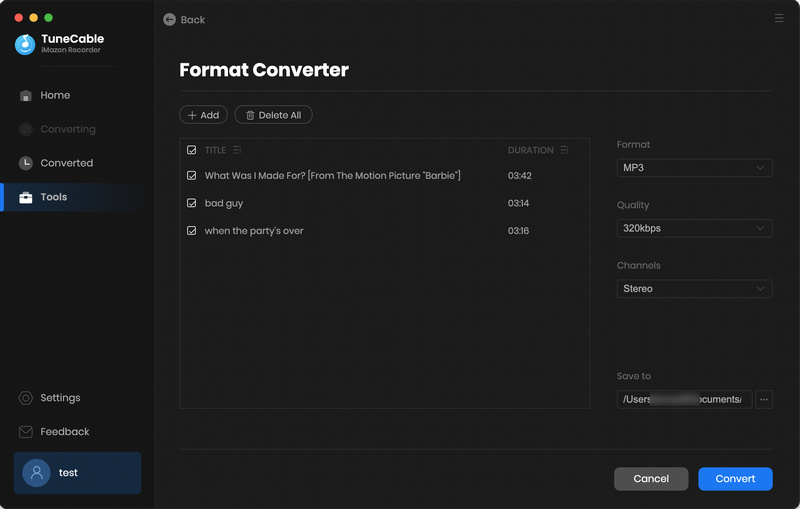This screenshot has width=800, height=509.
Task: Click the blue Convert button
Action: (x=735, y=479)
